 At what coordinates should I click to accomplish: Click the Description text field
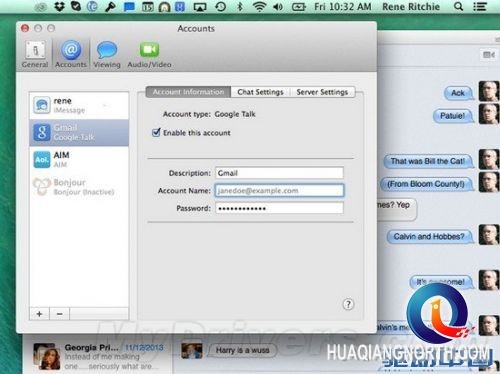coord(279,173)
